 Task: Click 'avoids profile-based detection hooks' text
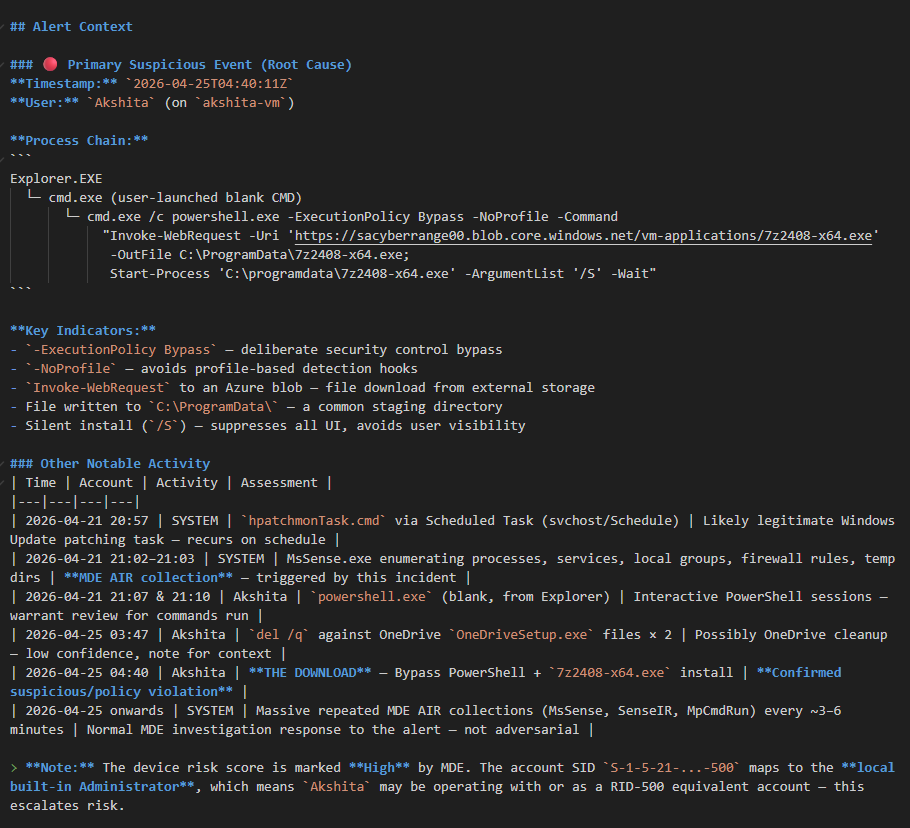(279, 369)
